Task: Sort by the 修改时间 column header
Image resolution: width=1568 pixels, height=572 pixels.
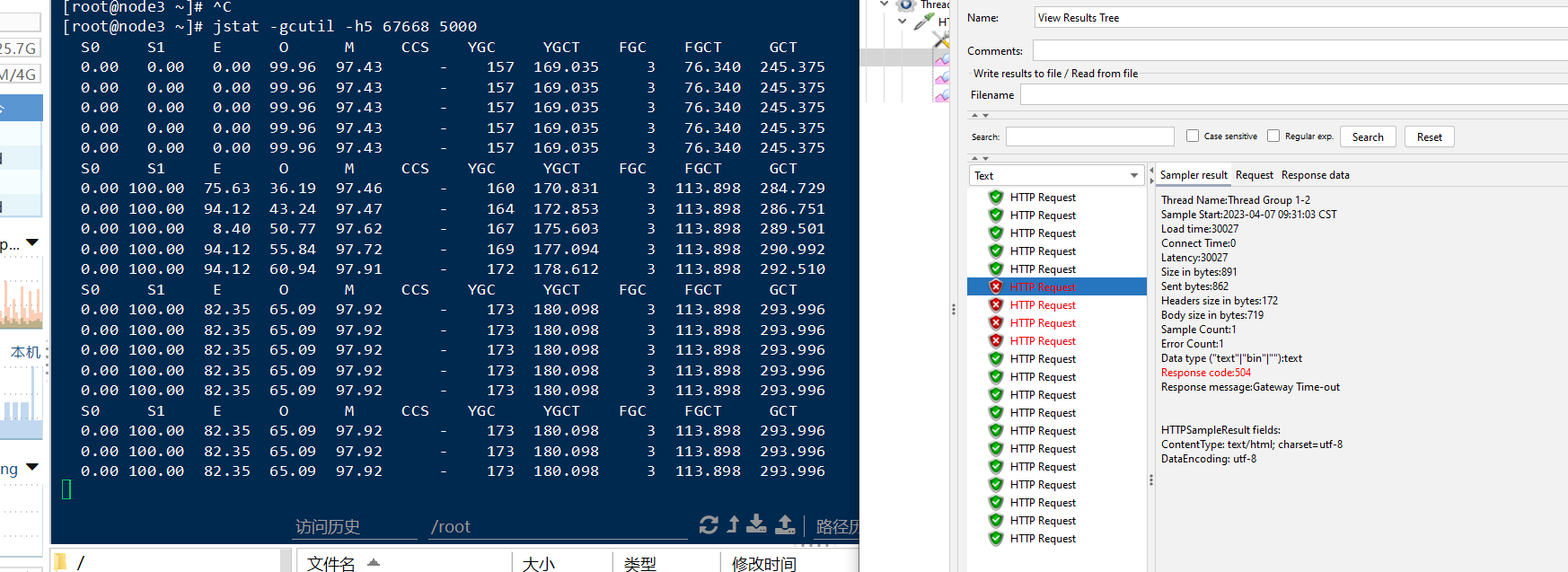Action: tap(763, 564)
